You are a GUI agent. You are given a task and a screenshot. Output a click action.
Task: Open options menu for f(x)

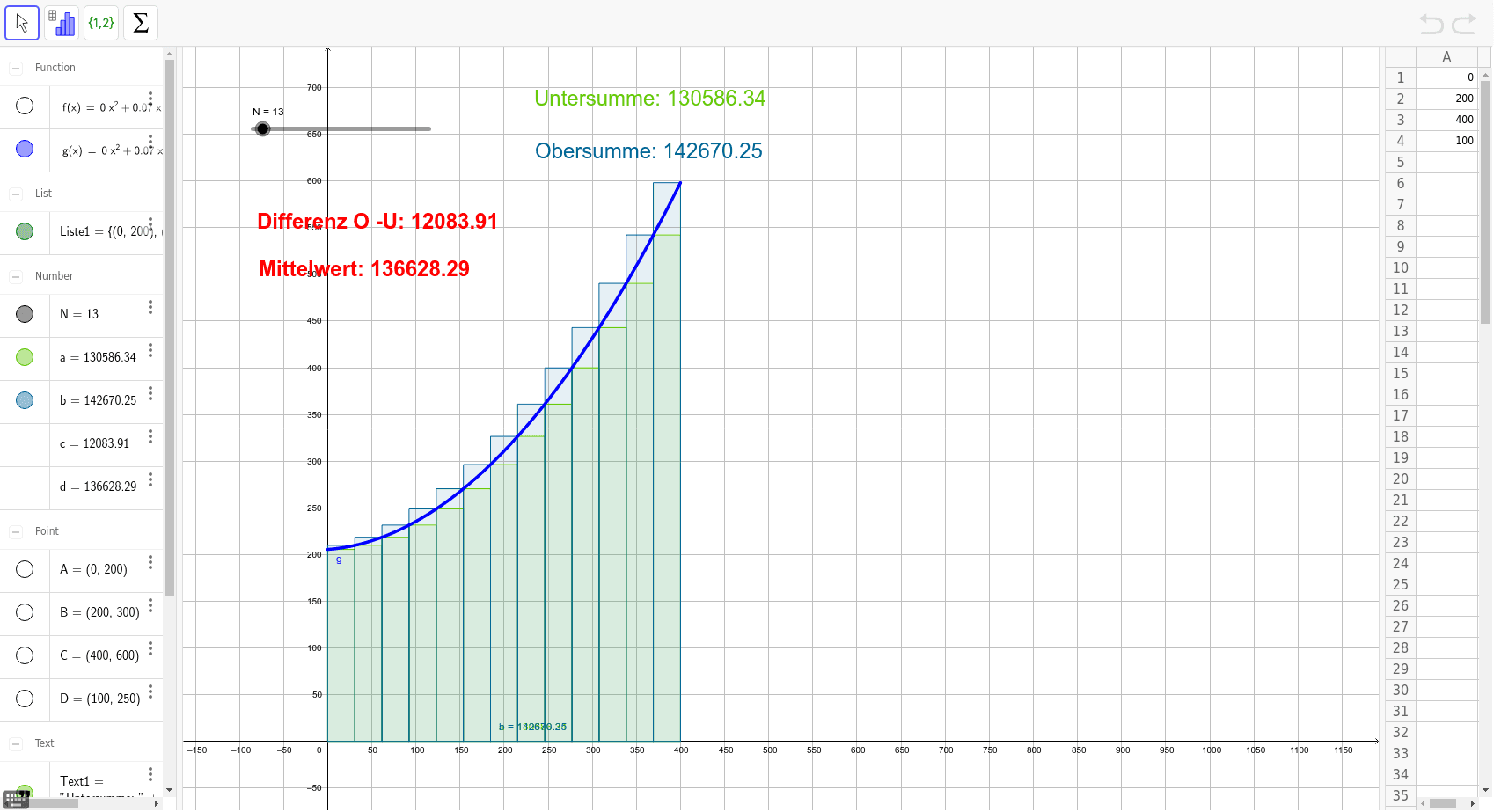150,99
